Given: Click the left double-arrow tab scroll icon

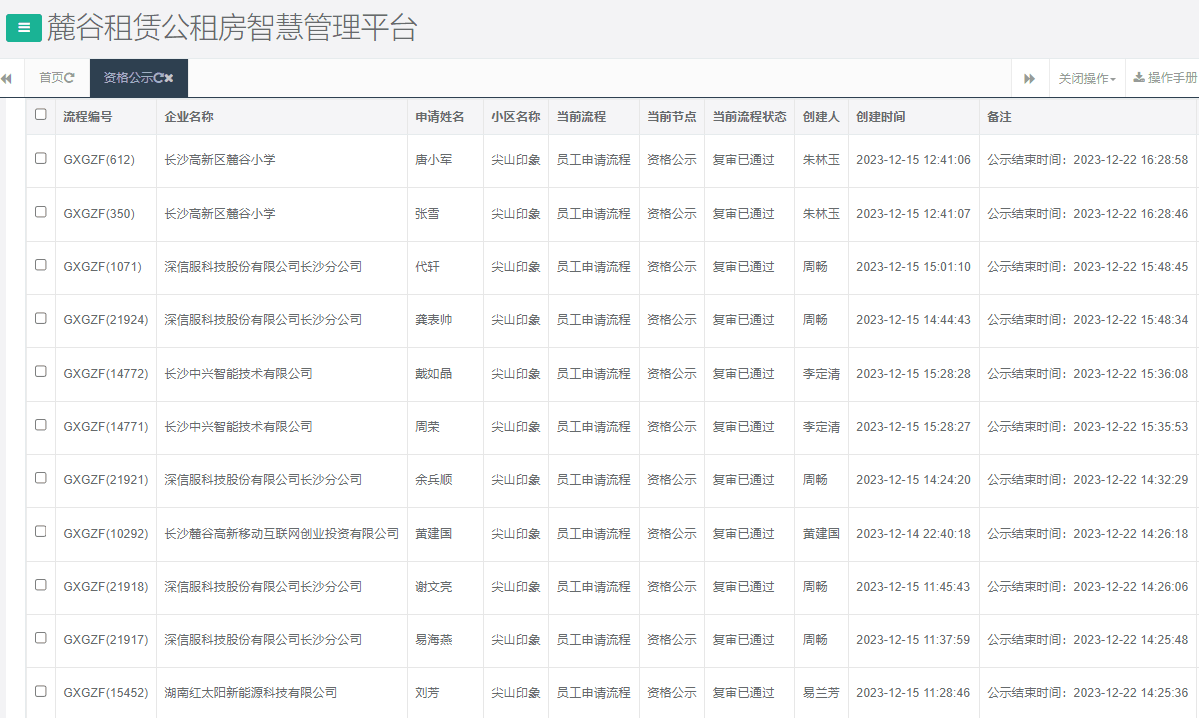Looking at the screenshot, I should 8,77.
